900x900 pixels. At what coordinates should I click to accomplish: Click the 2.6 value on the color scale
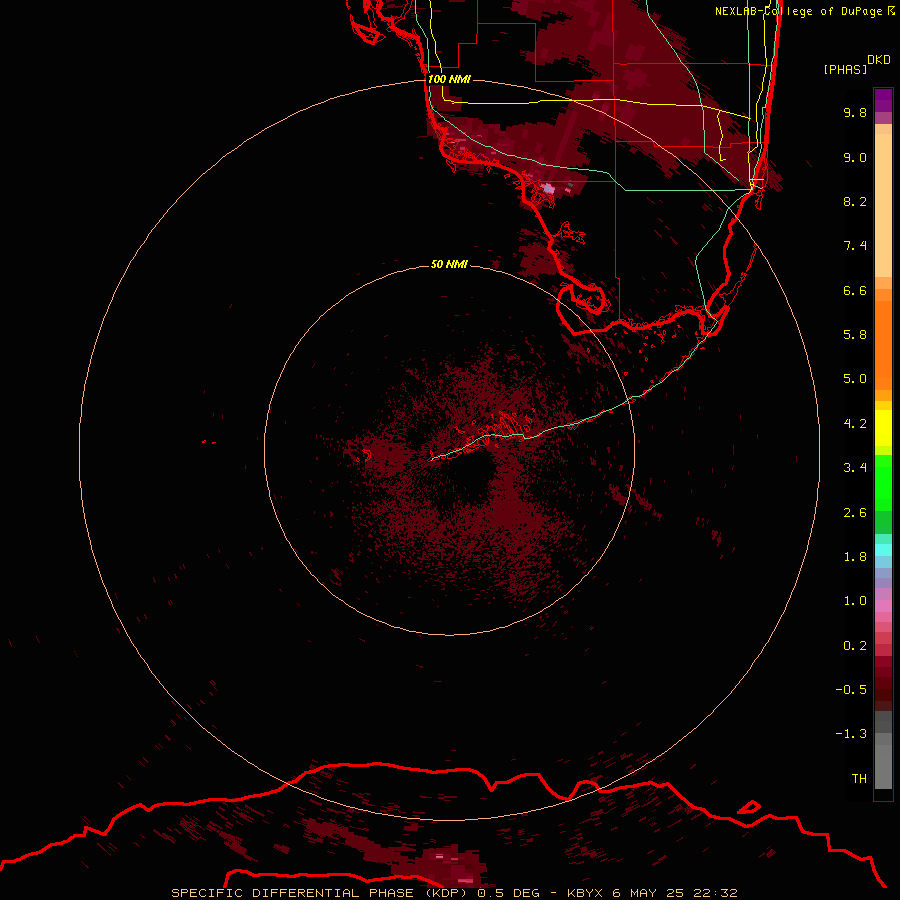pyautogui.click(x=855, y=513)
